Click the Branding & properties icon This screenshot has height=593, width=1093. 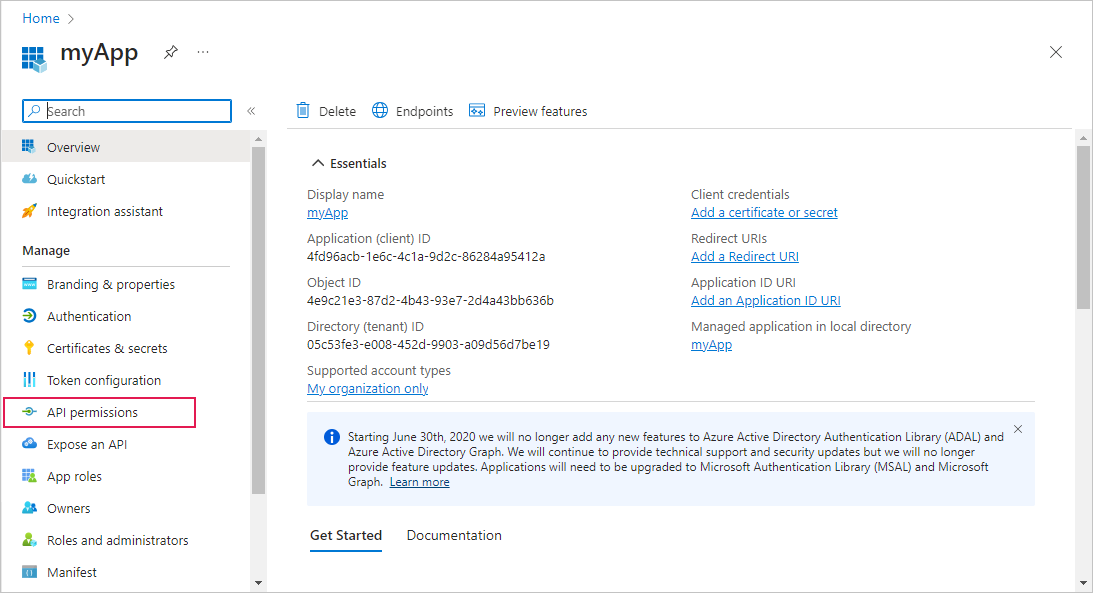tap(29, 284)
